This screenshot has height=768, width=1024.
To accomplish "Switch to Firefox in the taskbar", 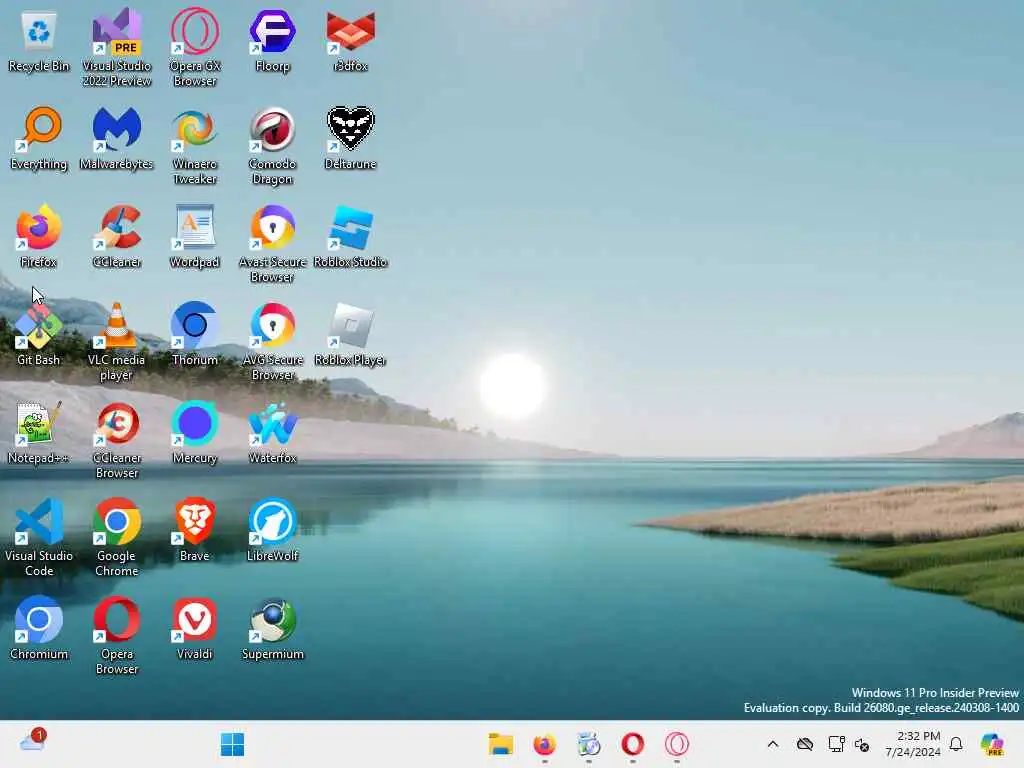I will (545, 744).
